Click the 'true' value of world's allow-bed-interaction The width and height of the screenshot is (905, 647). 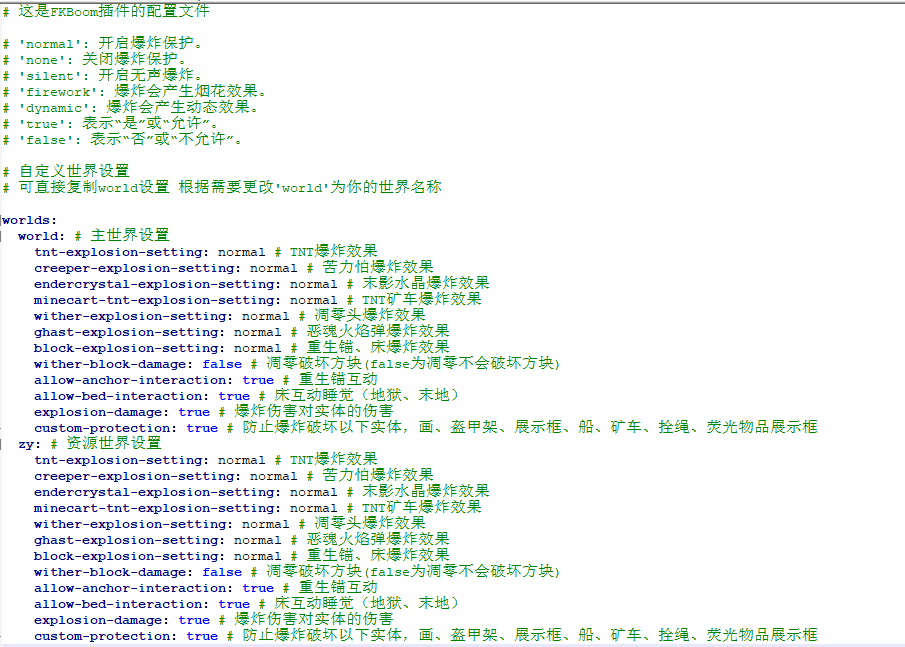(x=234, y=397)
